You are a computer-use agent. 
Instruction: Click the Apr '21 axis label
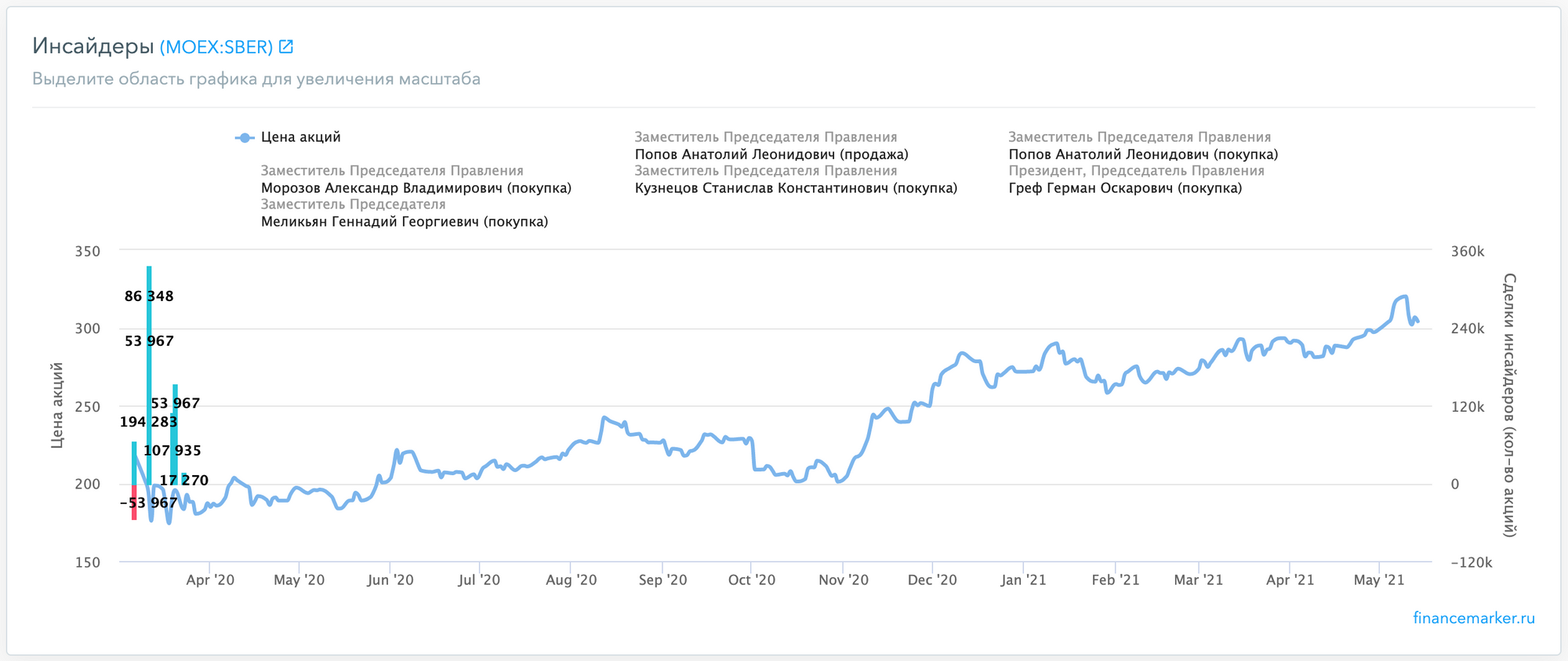(1290, 580)
